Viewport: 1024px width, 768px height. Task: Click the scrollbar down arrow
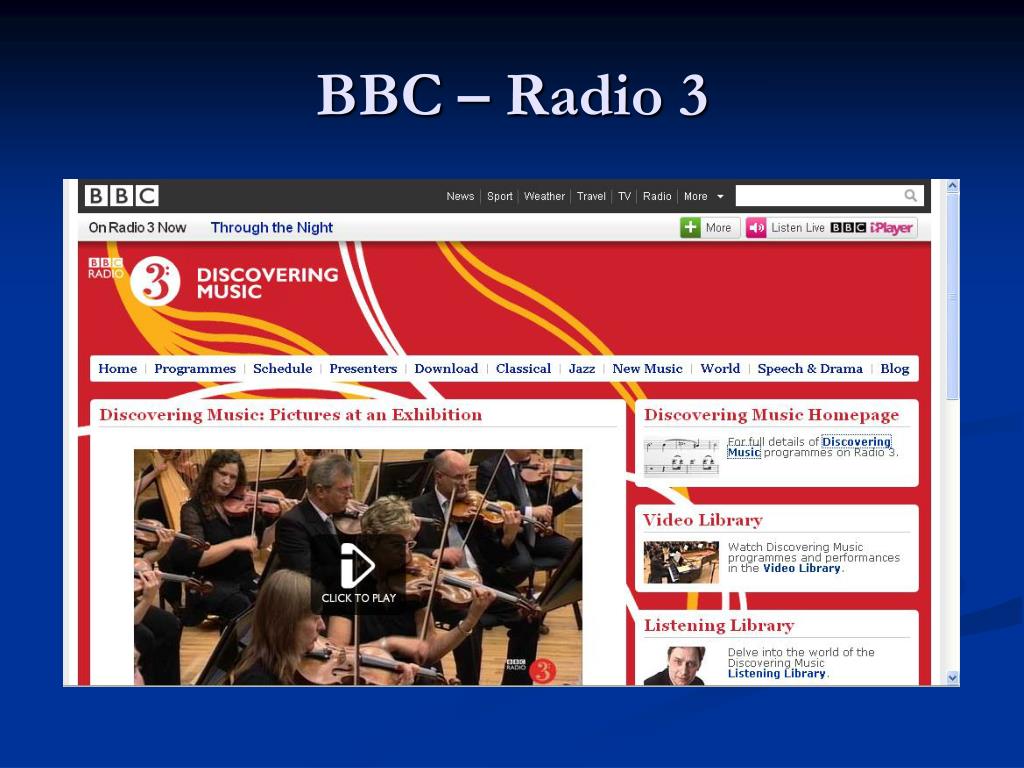click(x=952, y=678)
